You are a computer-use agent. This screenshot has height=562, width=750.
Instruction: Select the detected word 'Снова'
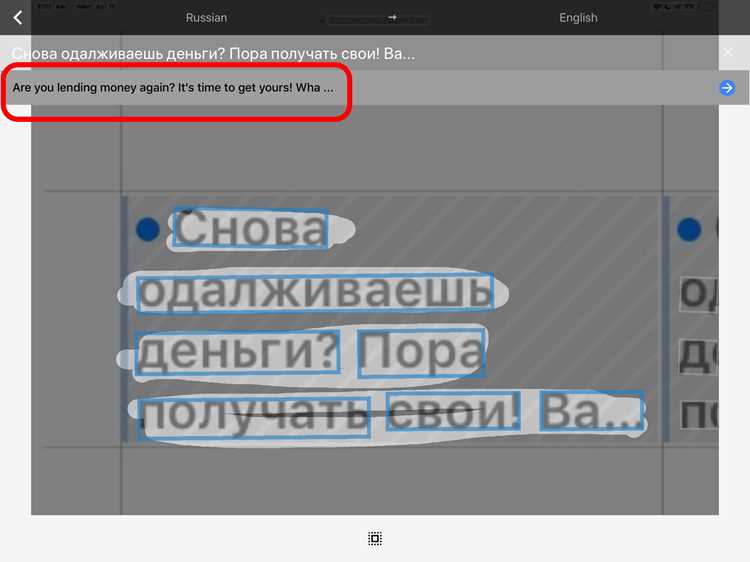(250, 229)
